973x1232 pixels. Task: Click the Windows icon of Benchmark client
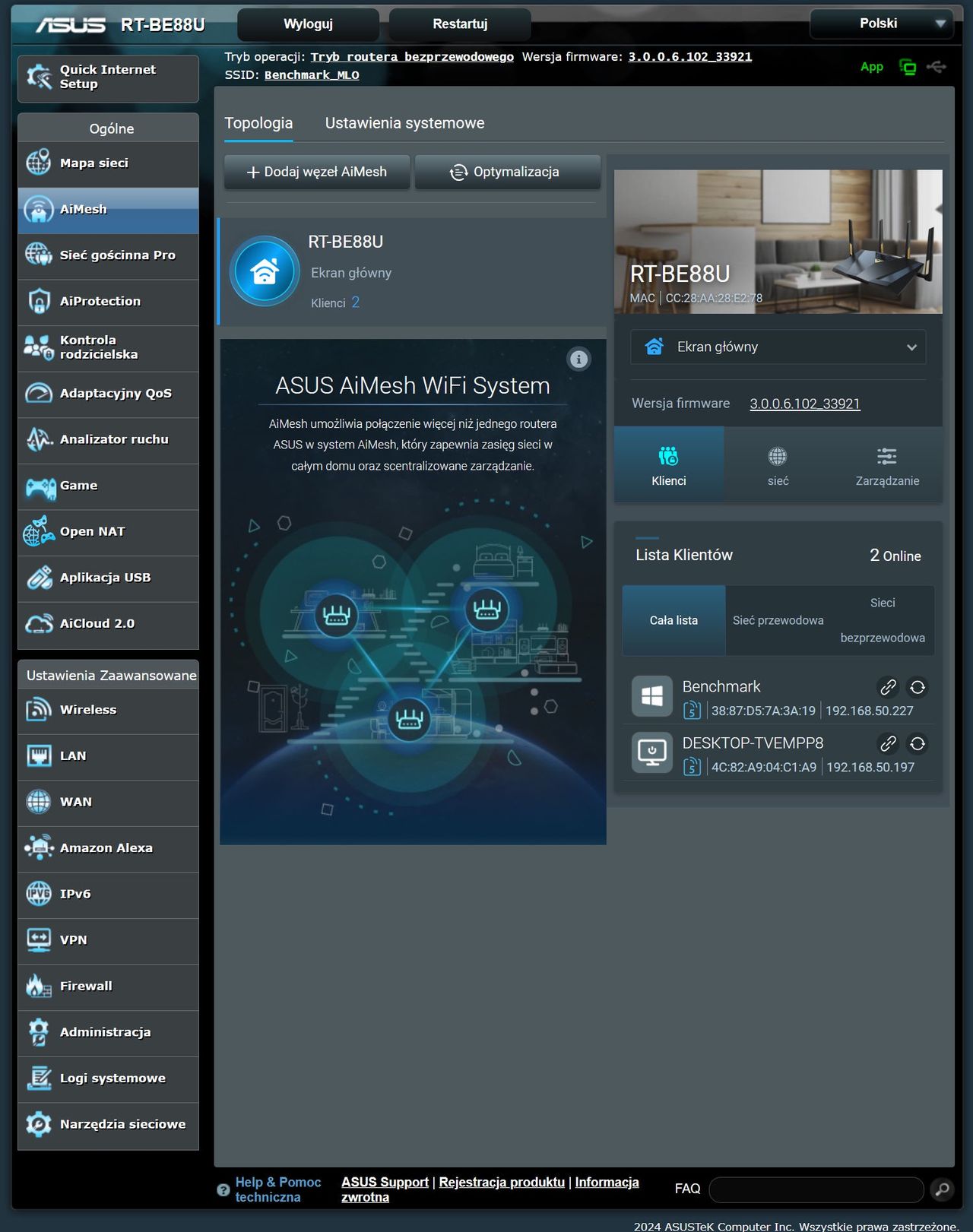(652, 695)
